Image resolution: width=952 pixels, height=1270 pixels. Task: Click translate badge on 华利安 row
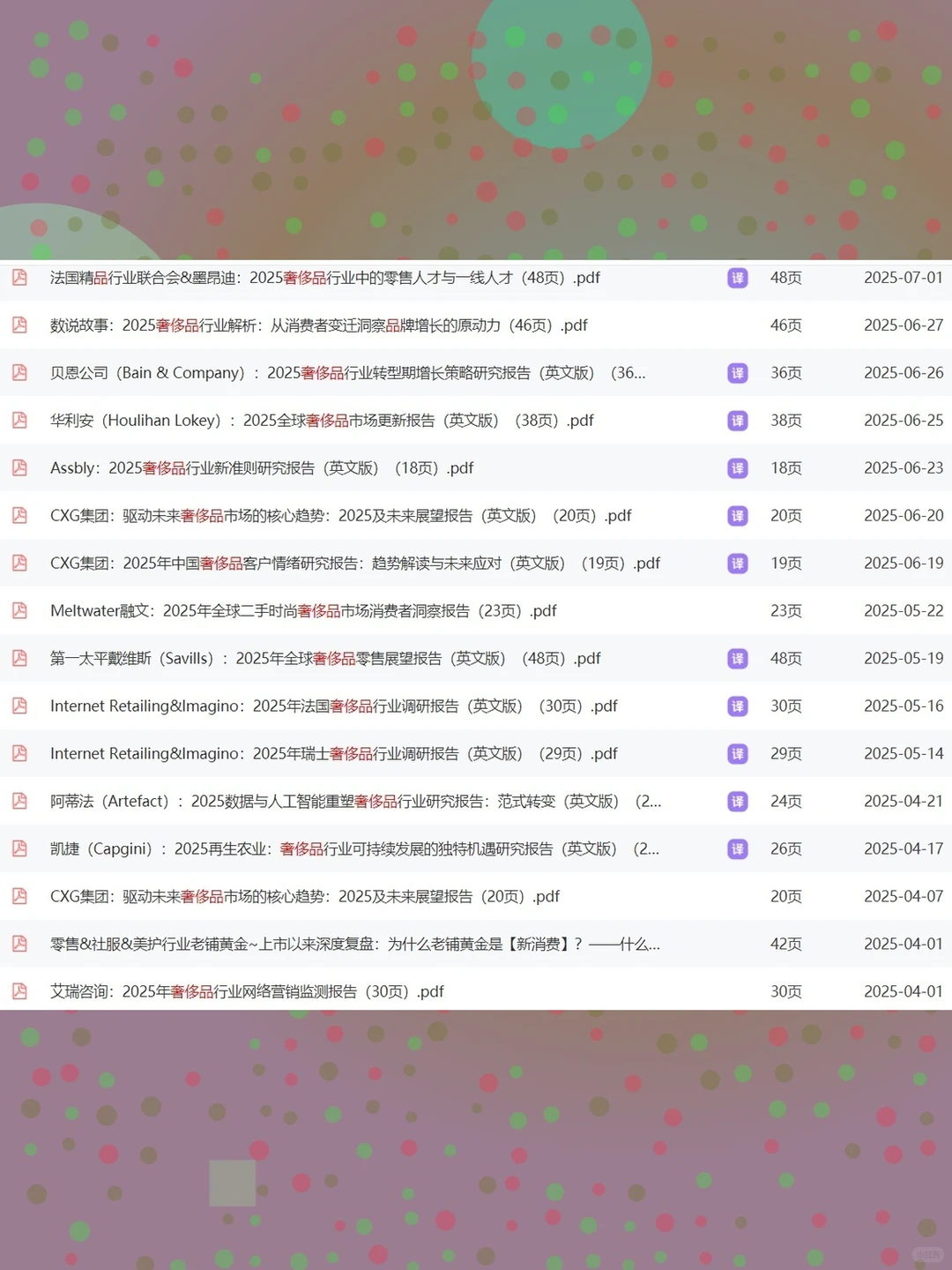click(738, 421)
